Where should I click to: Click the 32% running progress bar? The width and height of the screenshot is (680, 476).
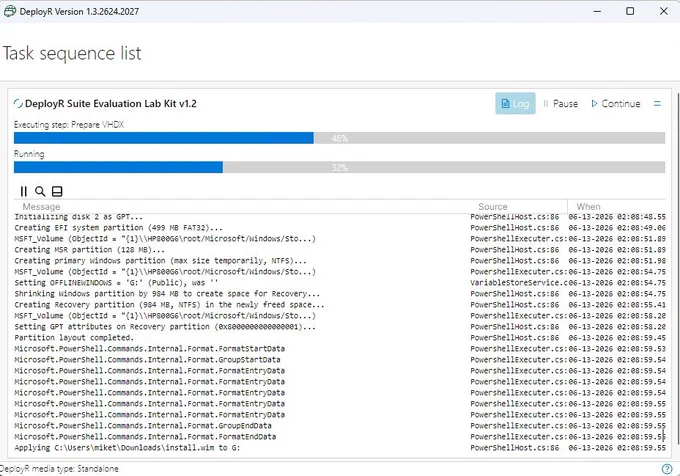click(340, 167)
